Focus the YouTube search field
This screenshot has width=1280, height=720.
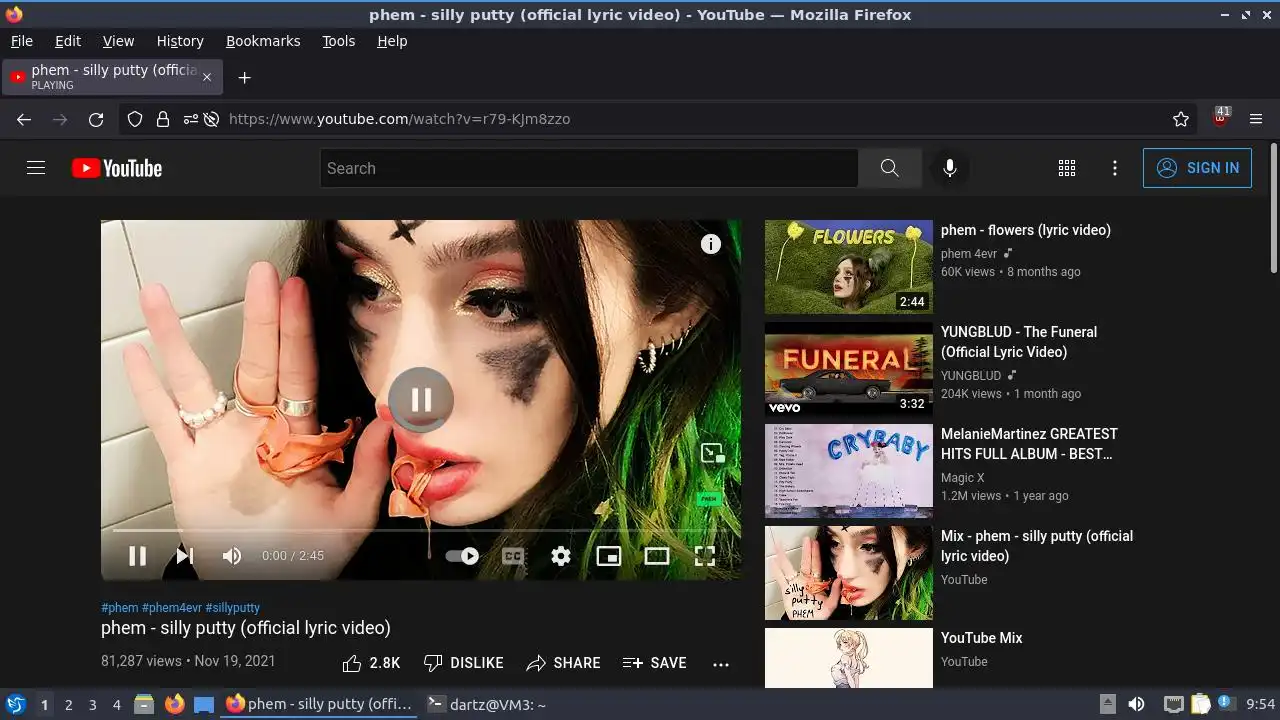pyautogui.click(x=589, y=168)
